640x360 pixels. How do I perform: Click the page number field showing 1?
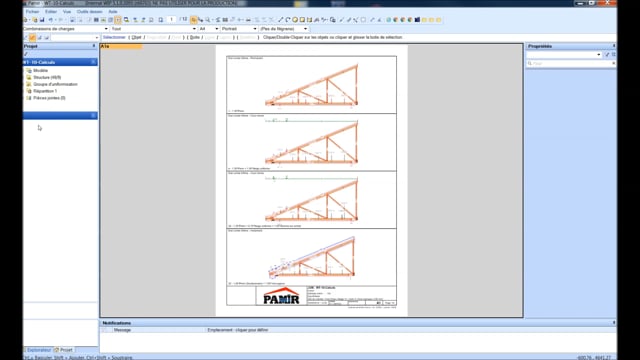[172, 20]
